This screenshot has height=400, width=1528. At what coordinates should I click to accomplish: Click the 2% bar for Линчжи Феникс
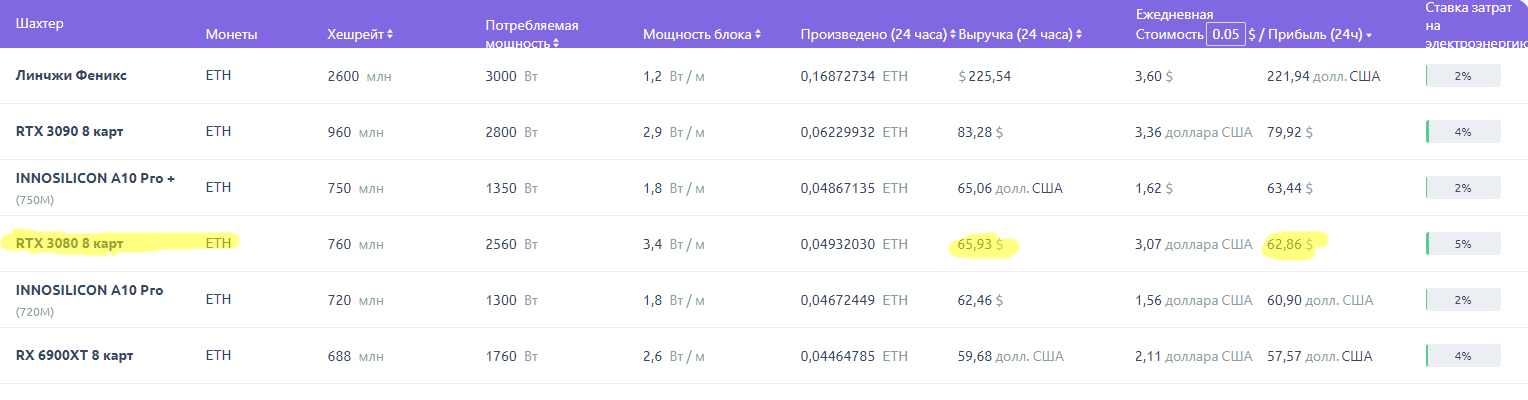pos(1463,76)
